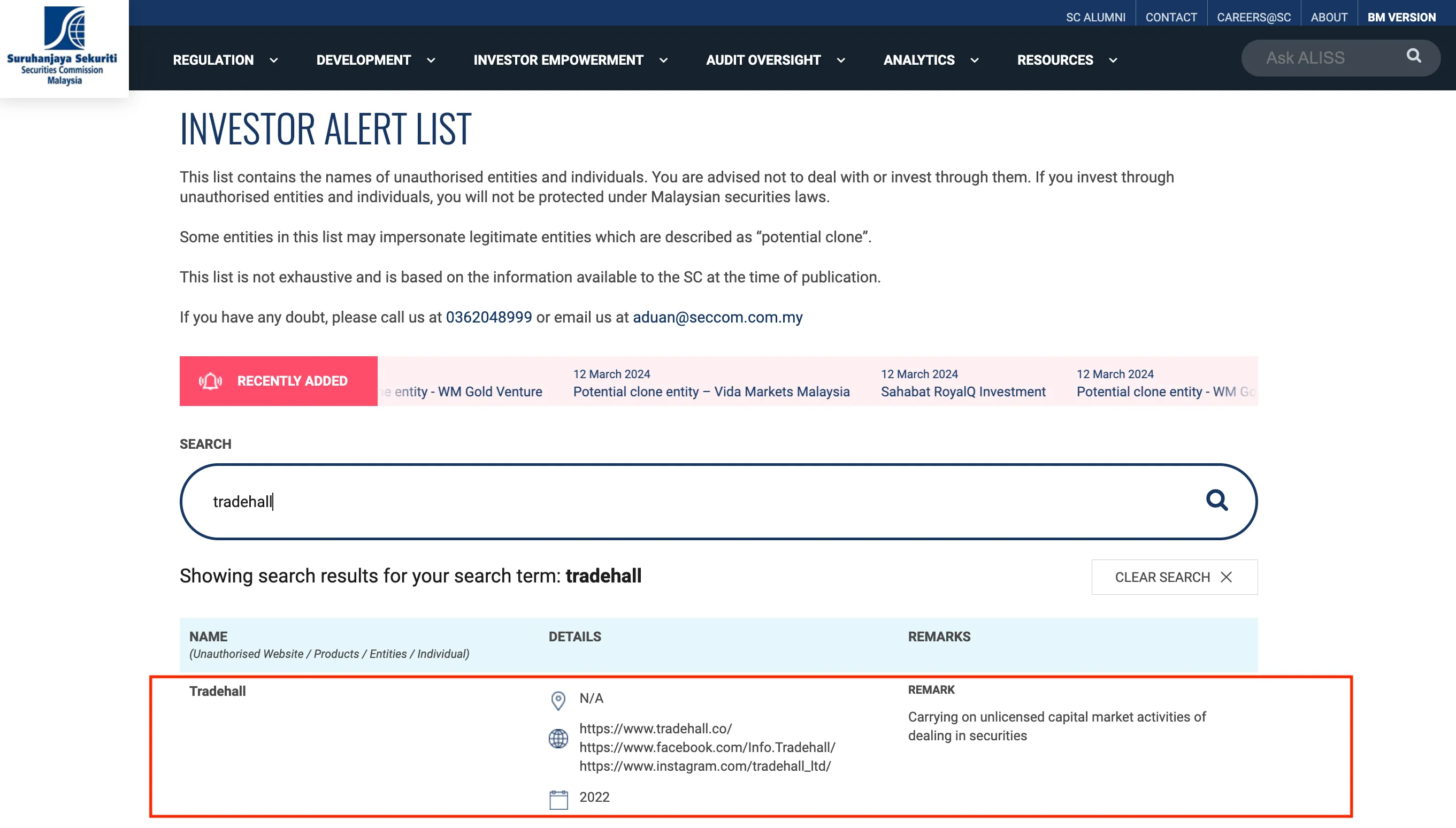
Task: Open the Regulation menu
Action: point(213,60)
